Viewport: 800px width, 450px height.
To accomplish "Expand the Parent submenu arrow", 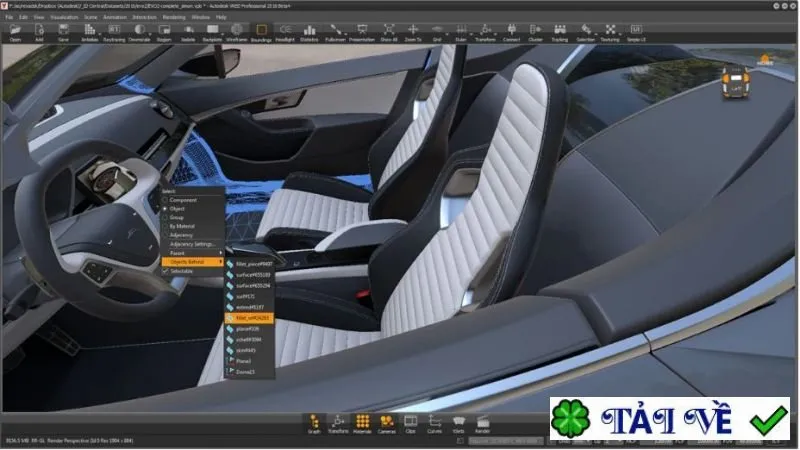I will coord(220,253).
